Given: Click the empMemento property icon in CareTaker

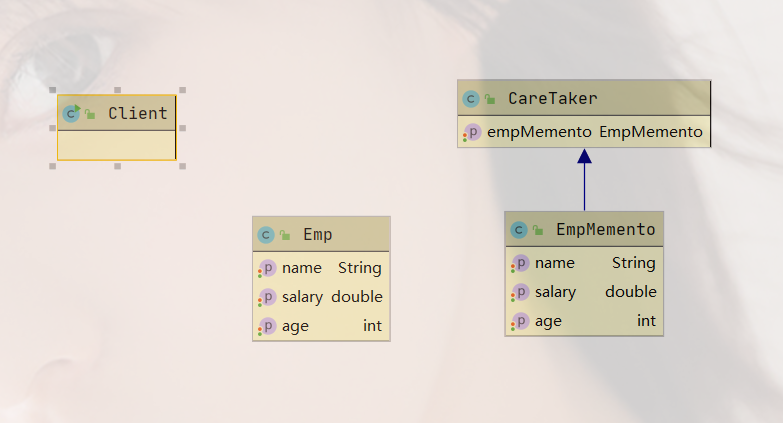Looking at the screenshot, I should coord(472,132).
